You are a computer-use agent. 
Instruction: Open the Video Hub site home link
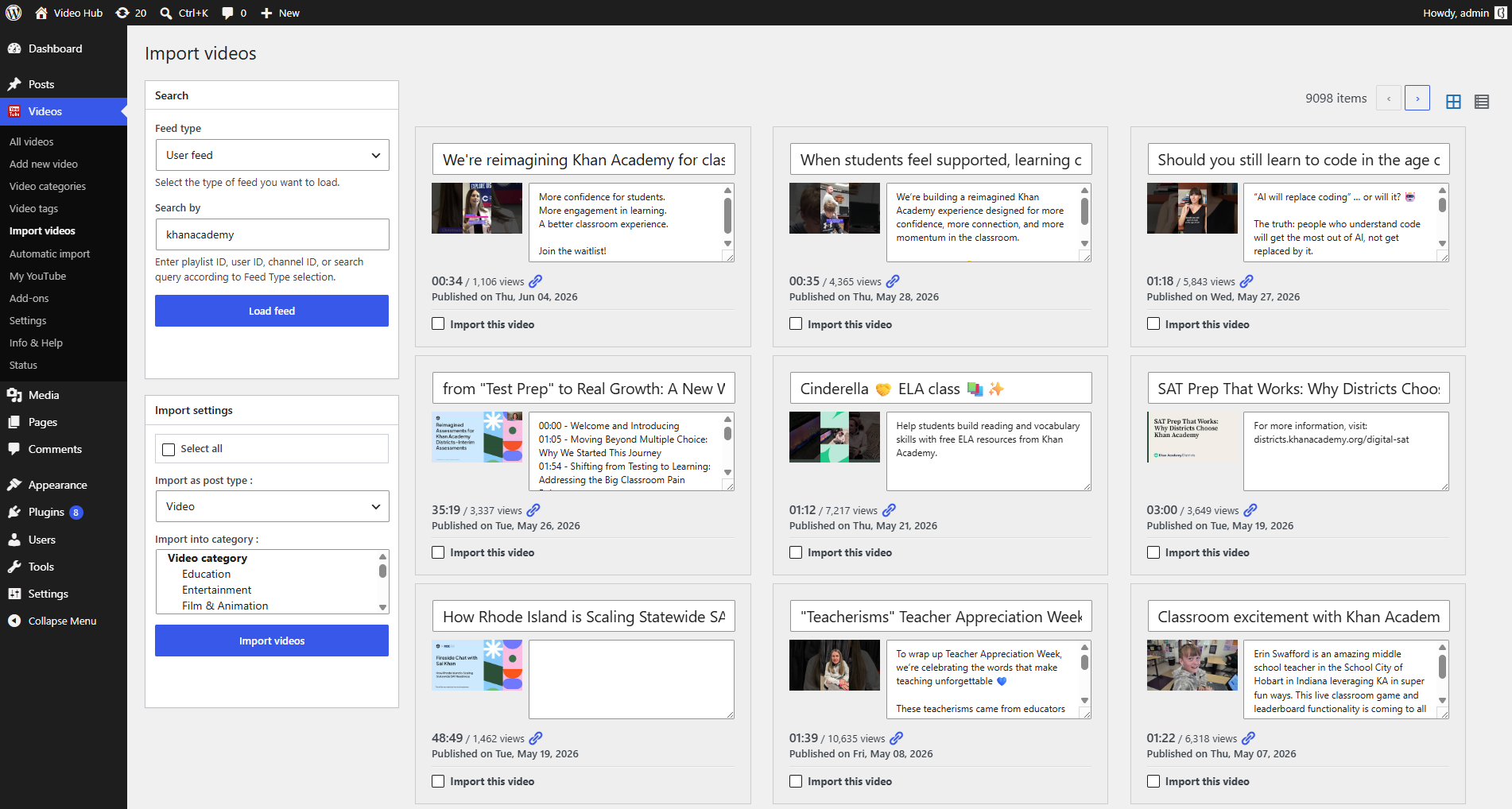point(69,13)
